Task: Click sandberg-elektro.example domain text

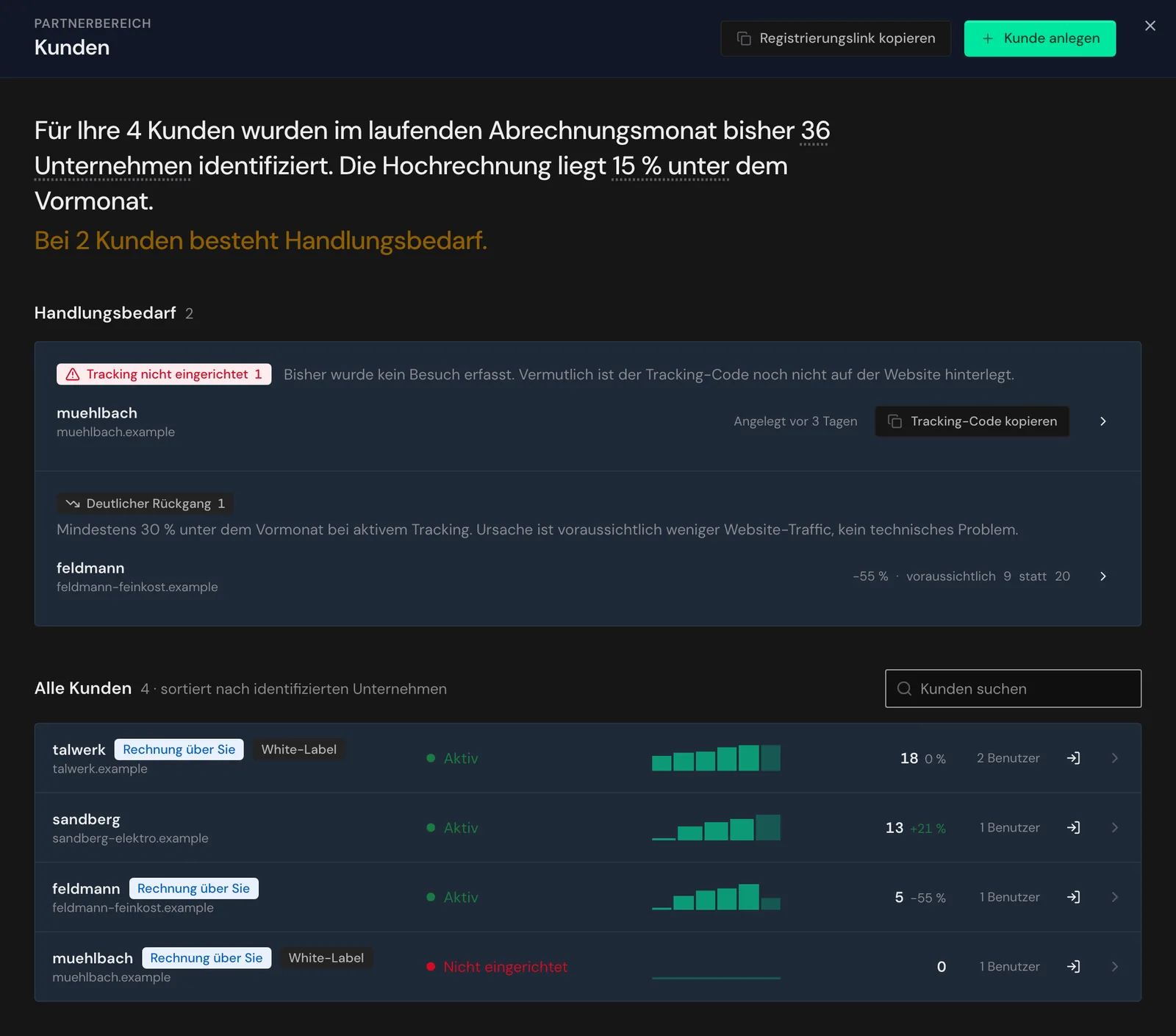Action: point(130,838)
